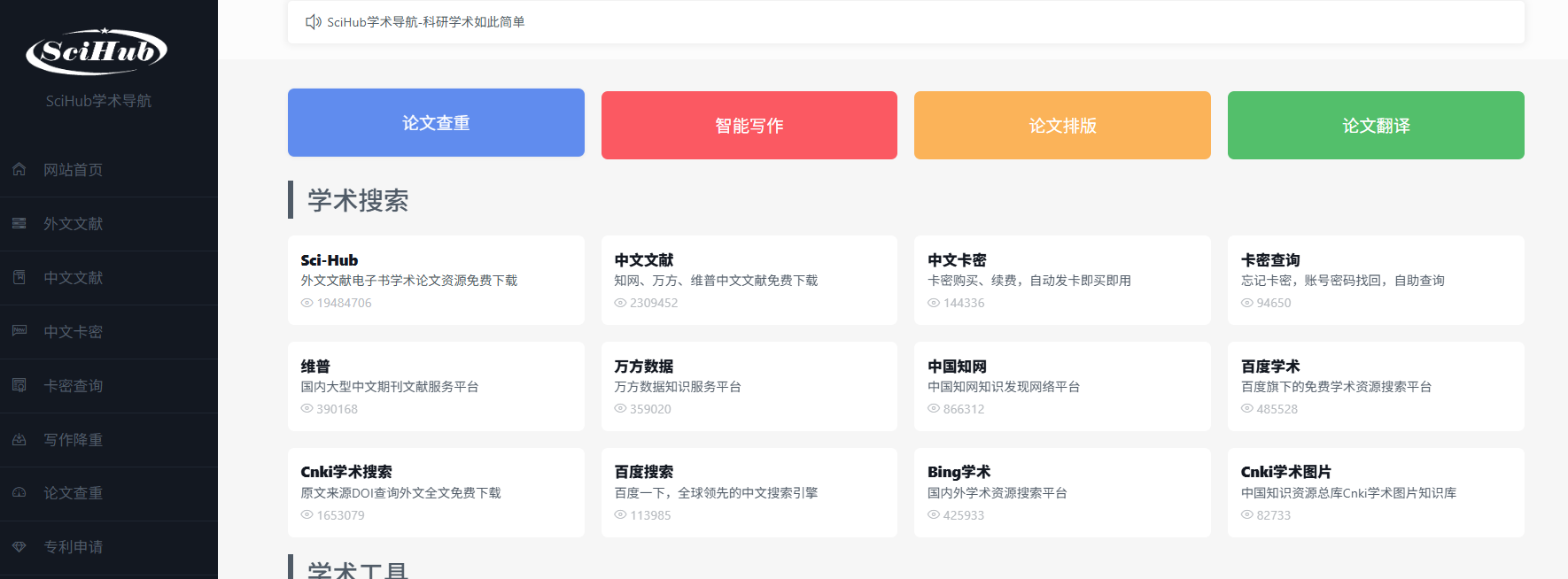Click the eye icon next to 359020
The width and height of the screenshot is (1568, 579).
[621, 409]
